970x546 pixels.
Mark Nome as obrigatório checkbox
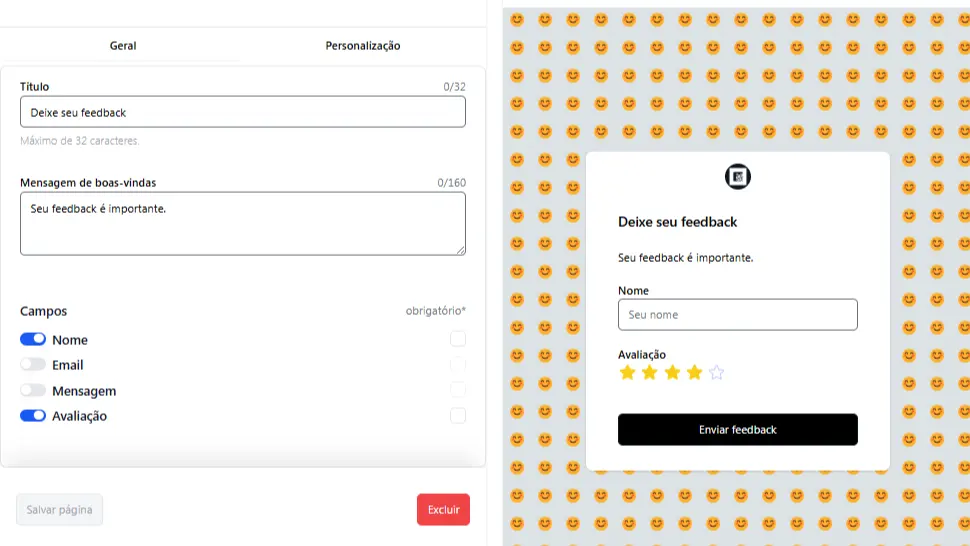tap(458, 339)
